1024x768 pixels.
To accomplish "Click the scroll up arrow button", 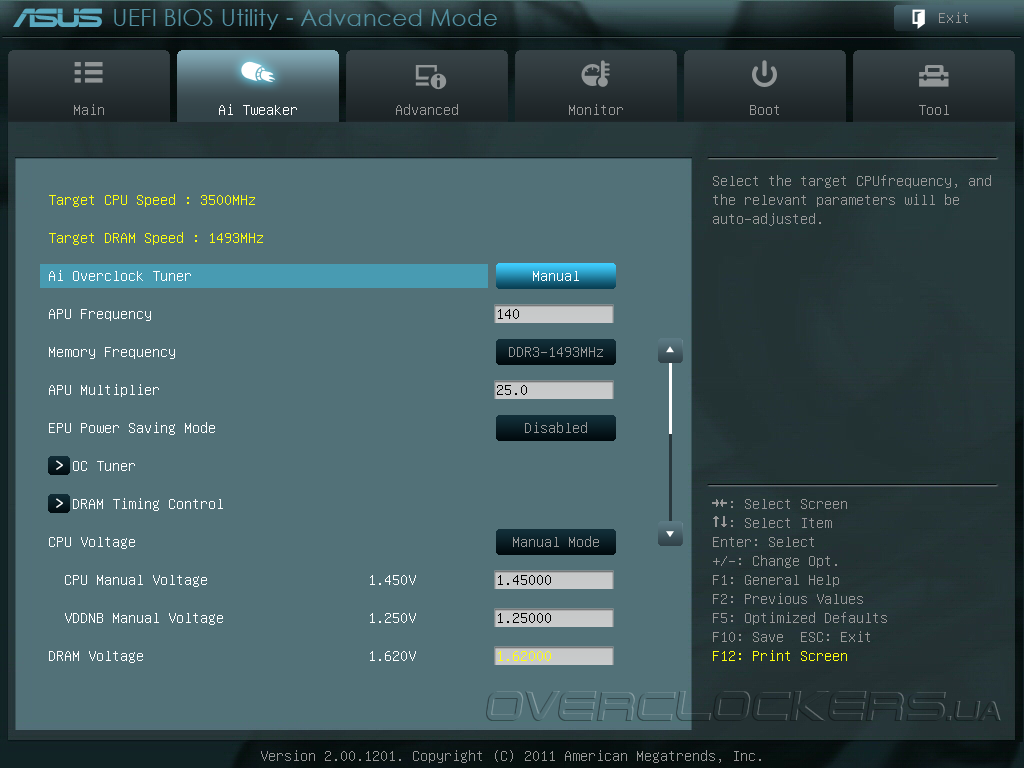I will [x=670, y=351].
